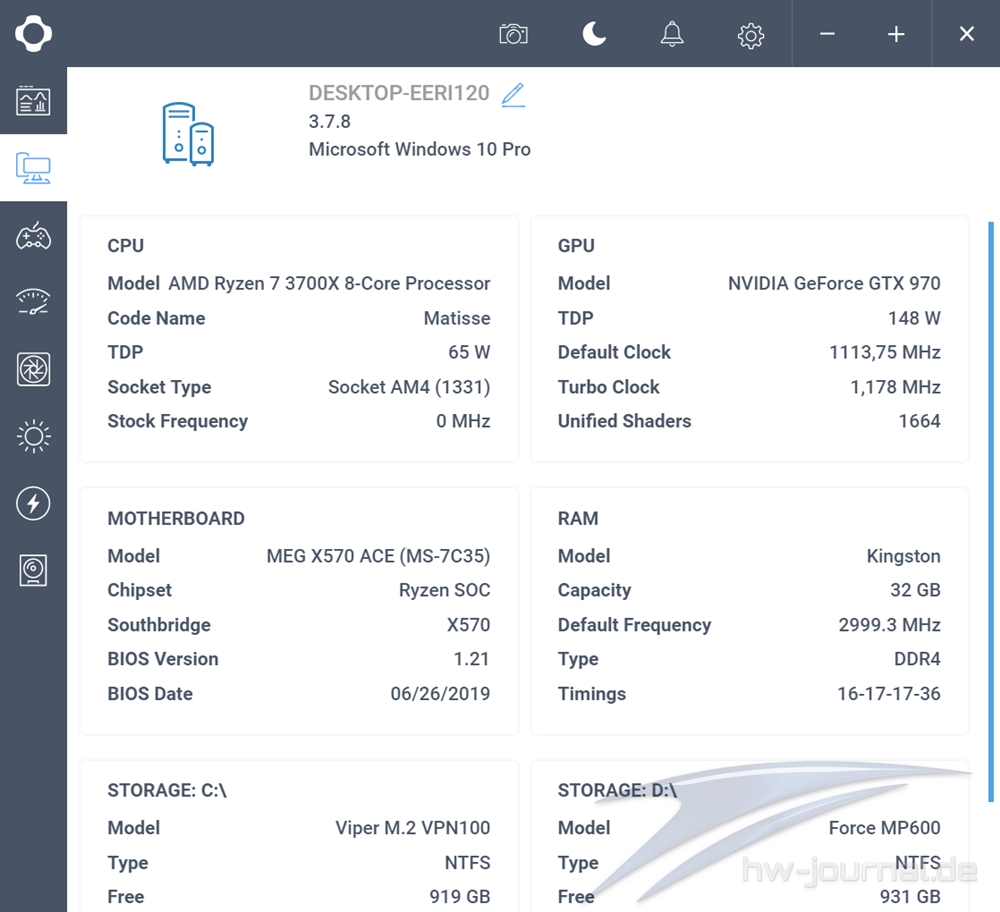Click the Unified Shaders value 1664

[919, 421]
